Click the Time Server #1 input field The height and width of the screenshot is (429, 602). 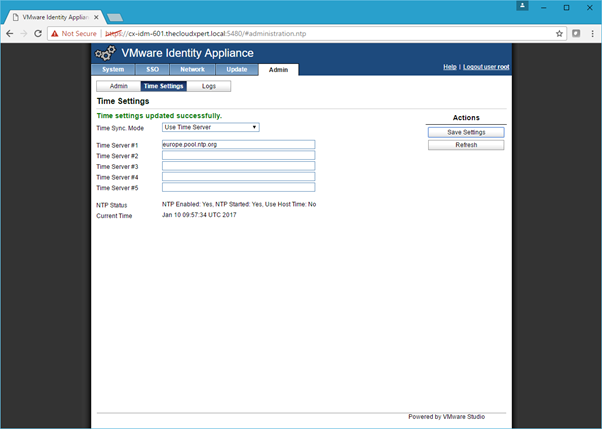pyautogui.click(x=238, y=145)
